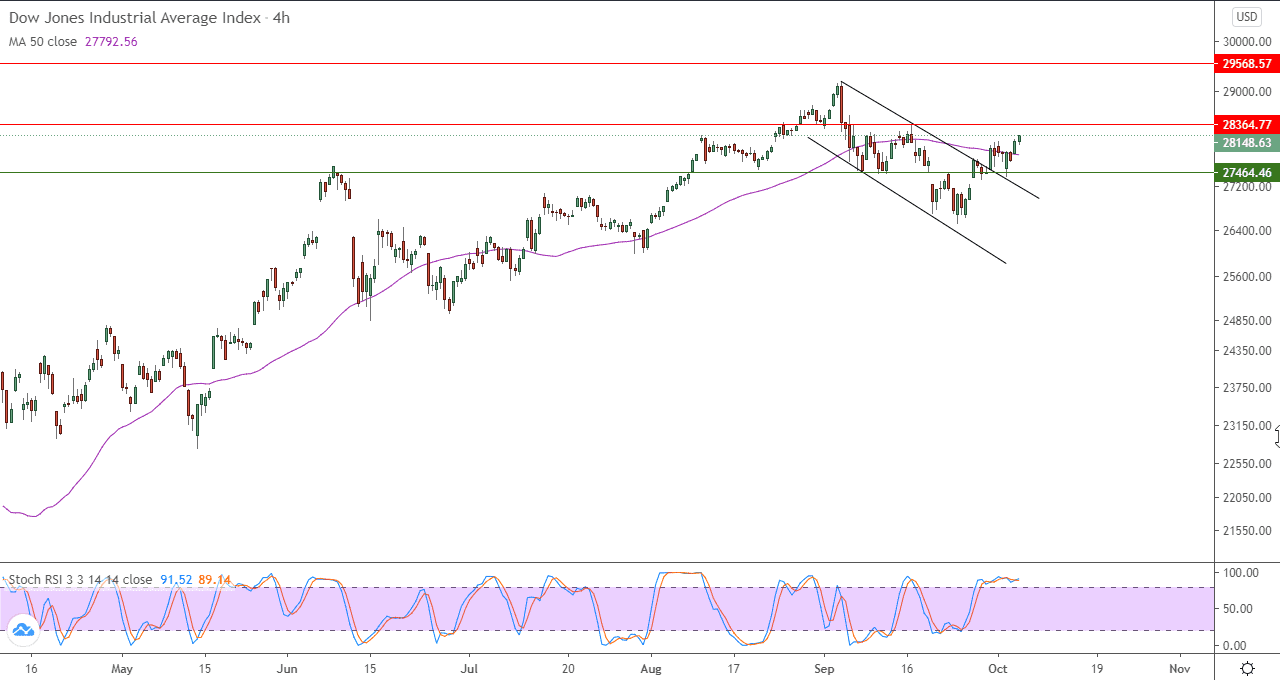
Task: Click the green 27464.46 price label
Action: tap(1246, 172)
